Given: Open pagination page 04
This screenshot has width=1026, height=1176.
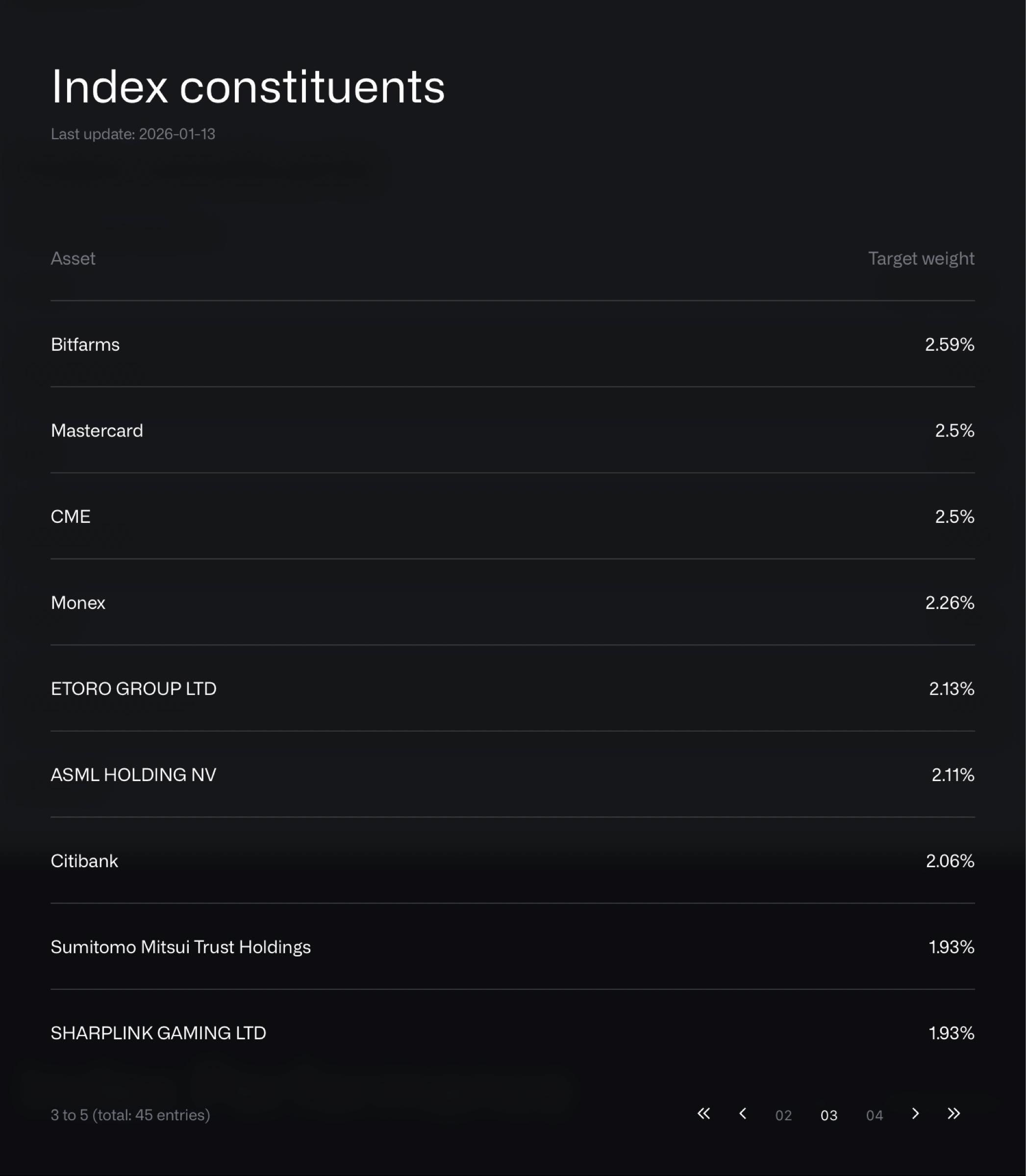Looking at the screenshot, I should click(874, 1115).
